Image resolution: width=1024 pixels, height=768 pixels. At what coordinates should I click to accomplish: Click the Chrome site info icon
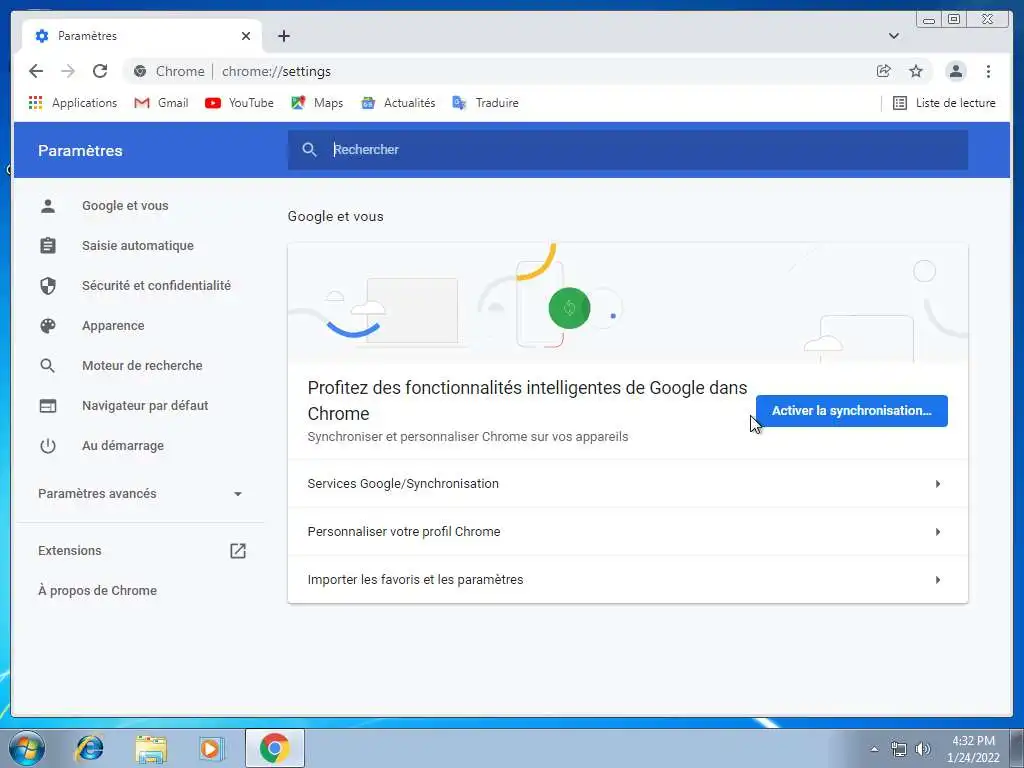(140, 71)
